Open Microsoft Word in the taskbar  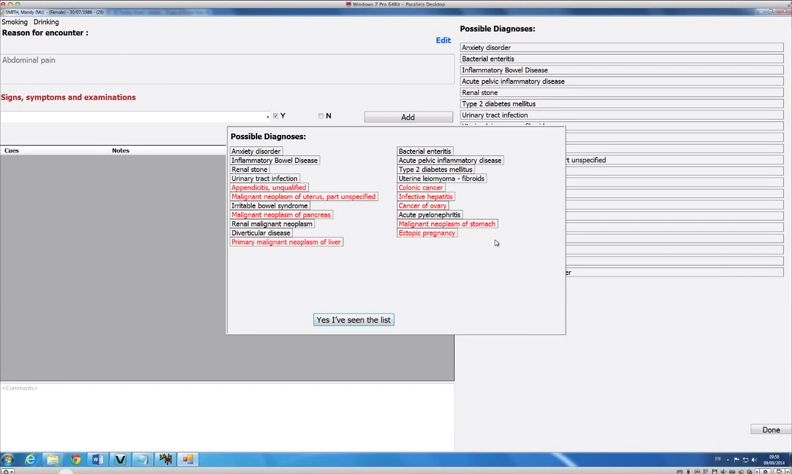point(97,459)
